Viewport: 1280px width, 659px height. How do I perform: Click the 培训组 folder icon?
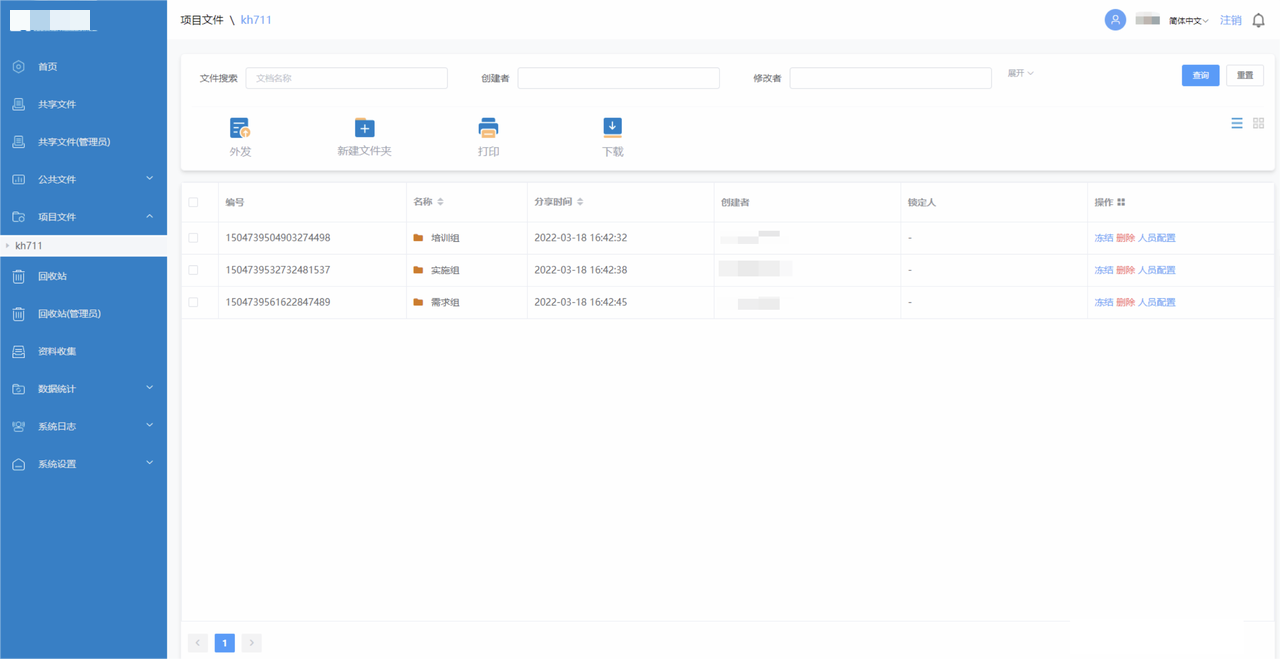tap(418, 238)
